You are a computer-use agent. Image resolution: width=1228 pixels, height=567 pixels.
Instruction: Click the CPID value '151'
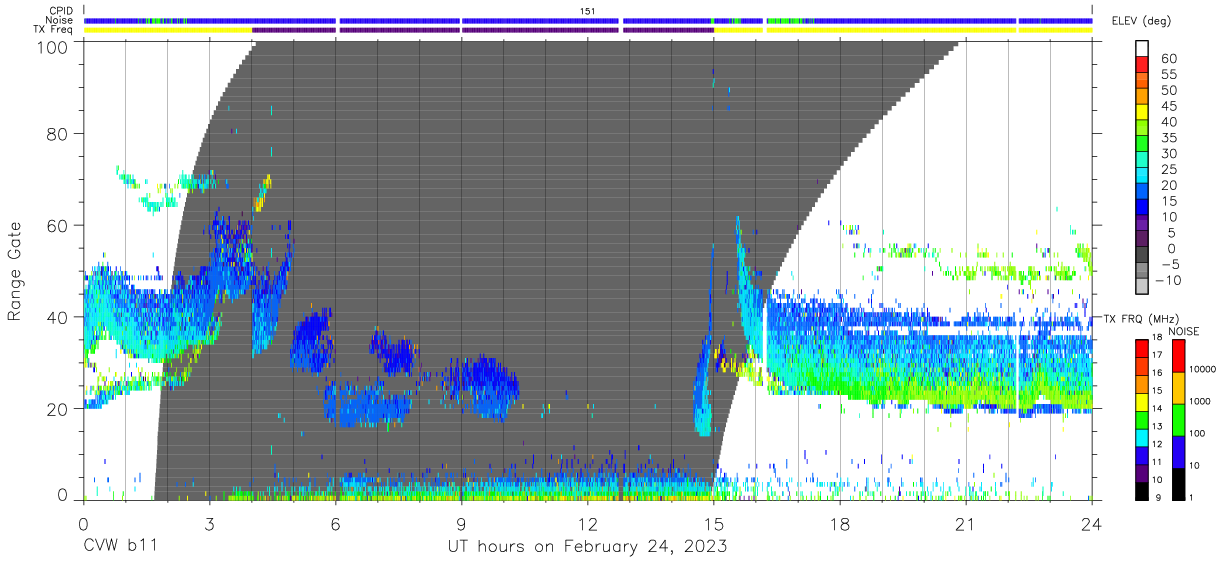588,11
